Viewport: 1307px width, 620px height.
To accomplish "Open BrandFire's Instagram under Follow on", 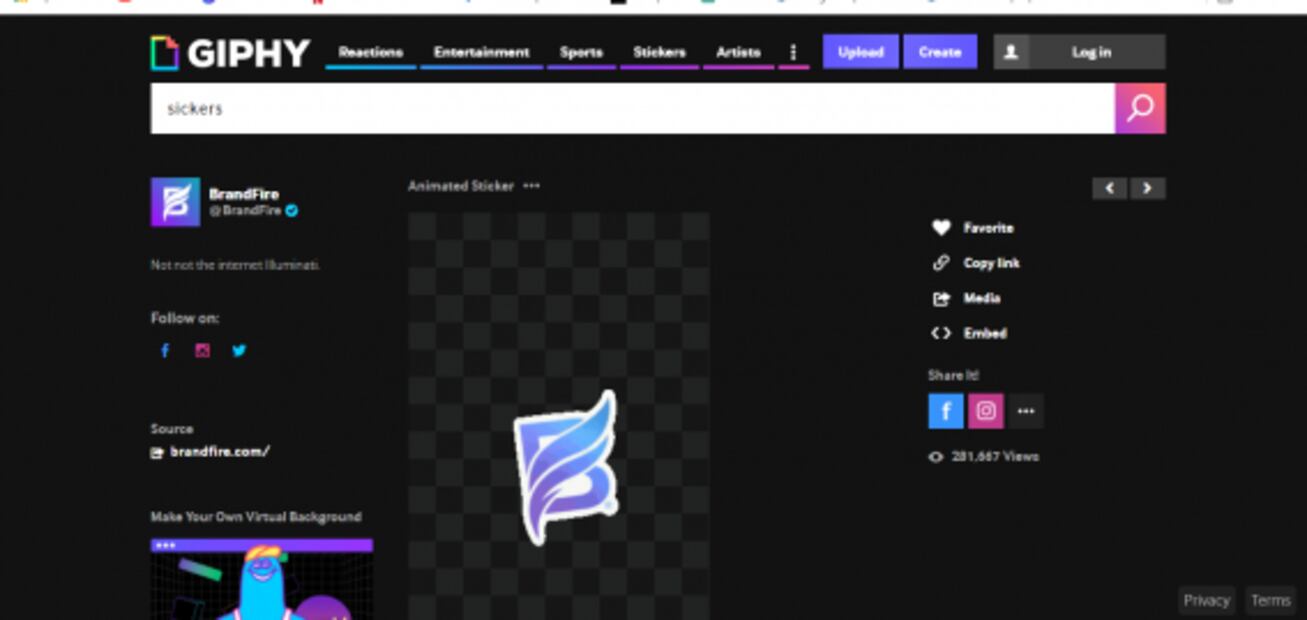I will point(203,351).
